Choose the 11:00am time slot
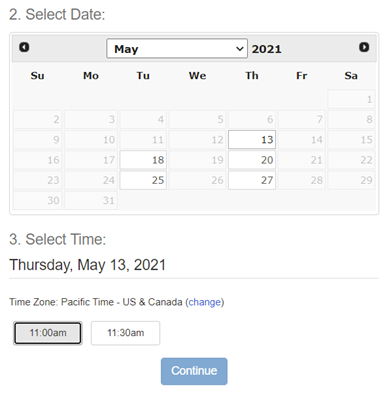Viewport: 390px width, 393px height. point(48,333)
